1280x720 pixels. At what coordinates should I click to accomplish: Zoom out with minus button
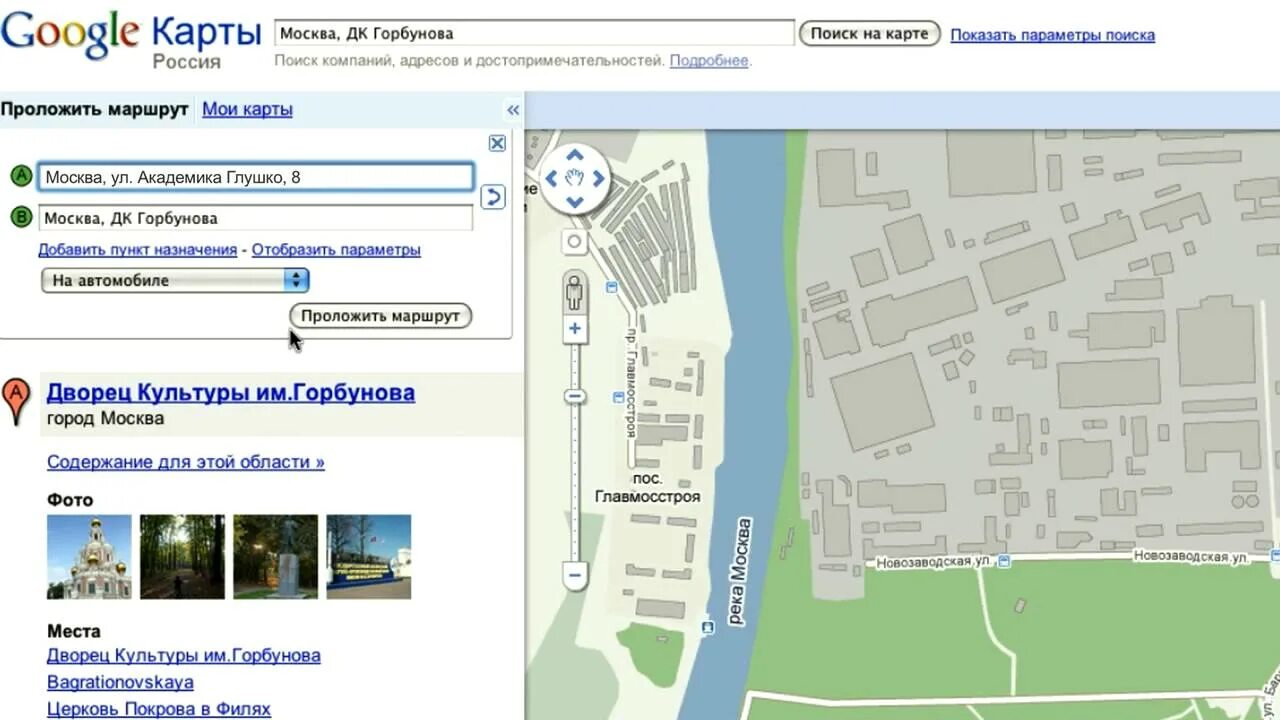pyautogui.click(x=575, y=575)
